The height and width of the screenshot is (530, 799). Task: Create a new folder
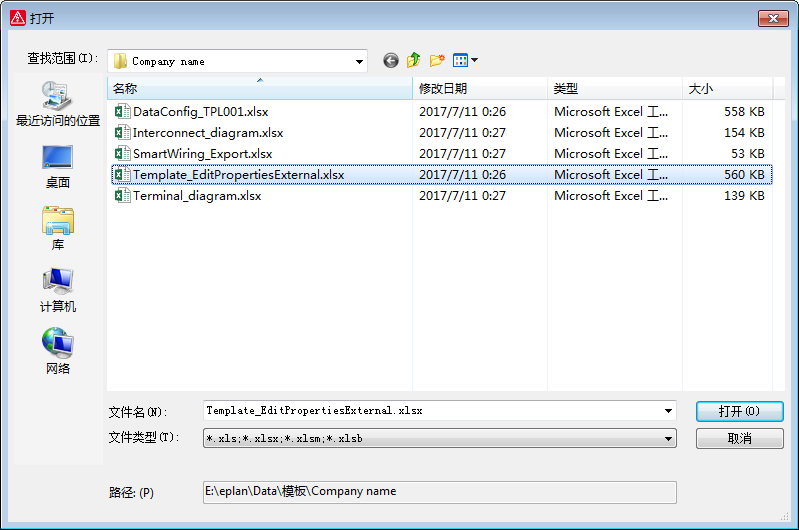point(437,61)
